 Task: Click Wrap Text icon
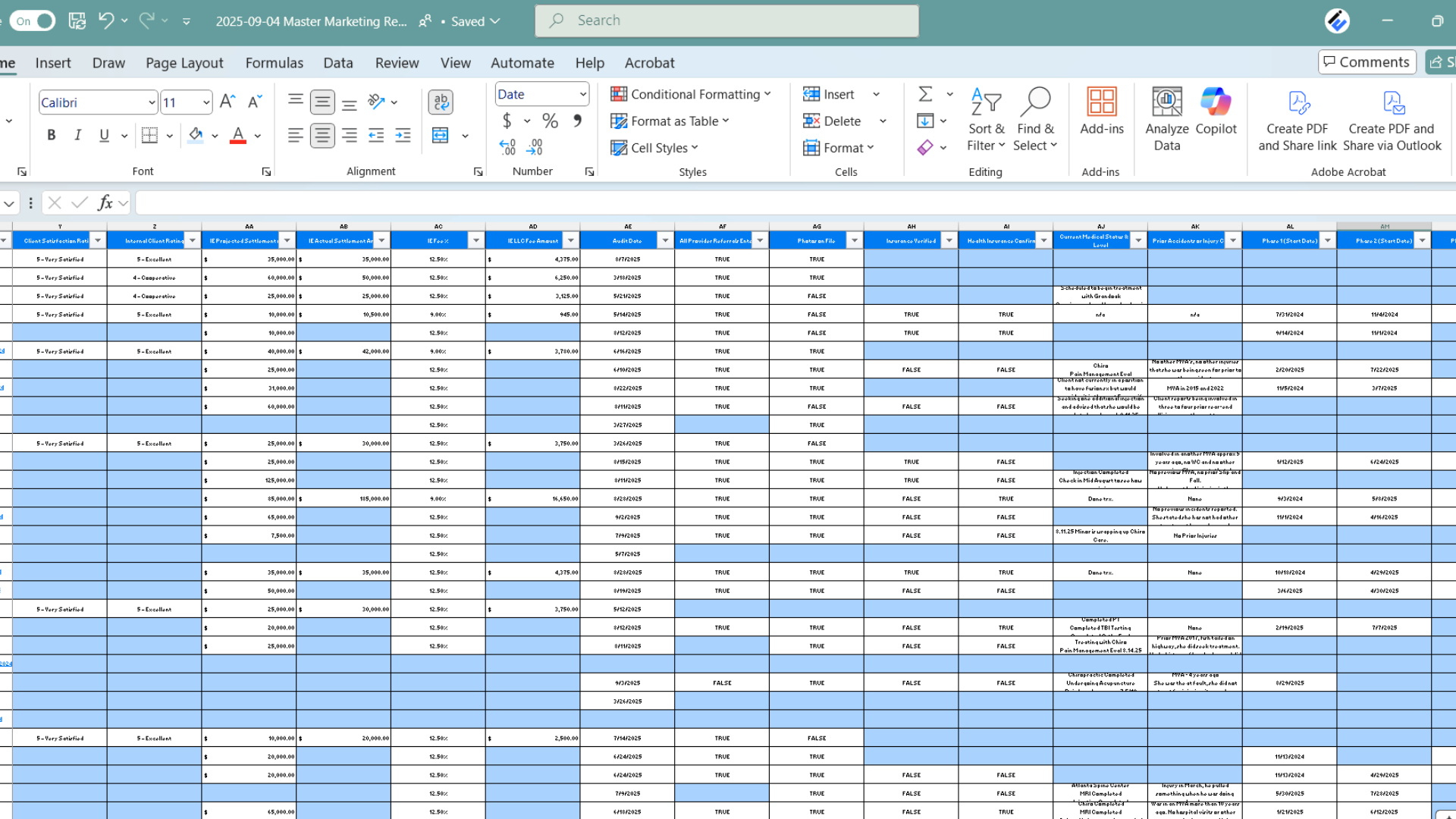440,102
